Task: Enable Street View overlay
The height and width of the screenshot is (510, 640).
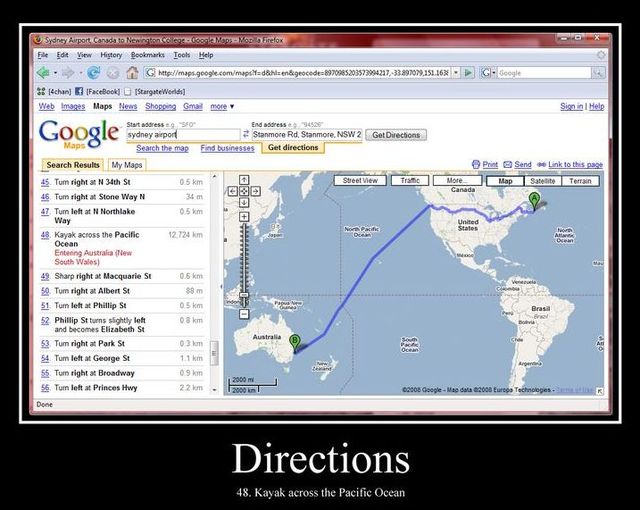Action: pos(360,180)
